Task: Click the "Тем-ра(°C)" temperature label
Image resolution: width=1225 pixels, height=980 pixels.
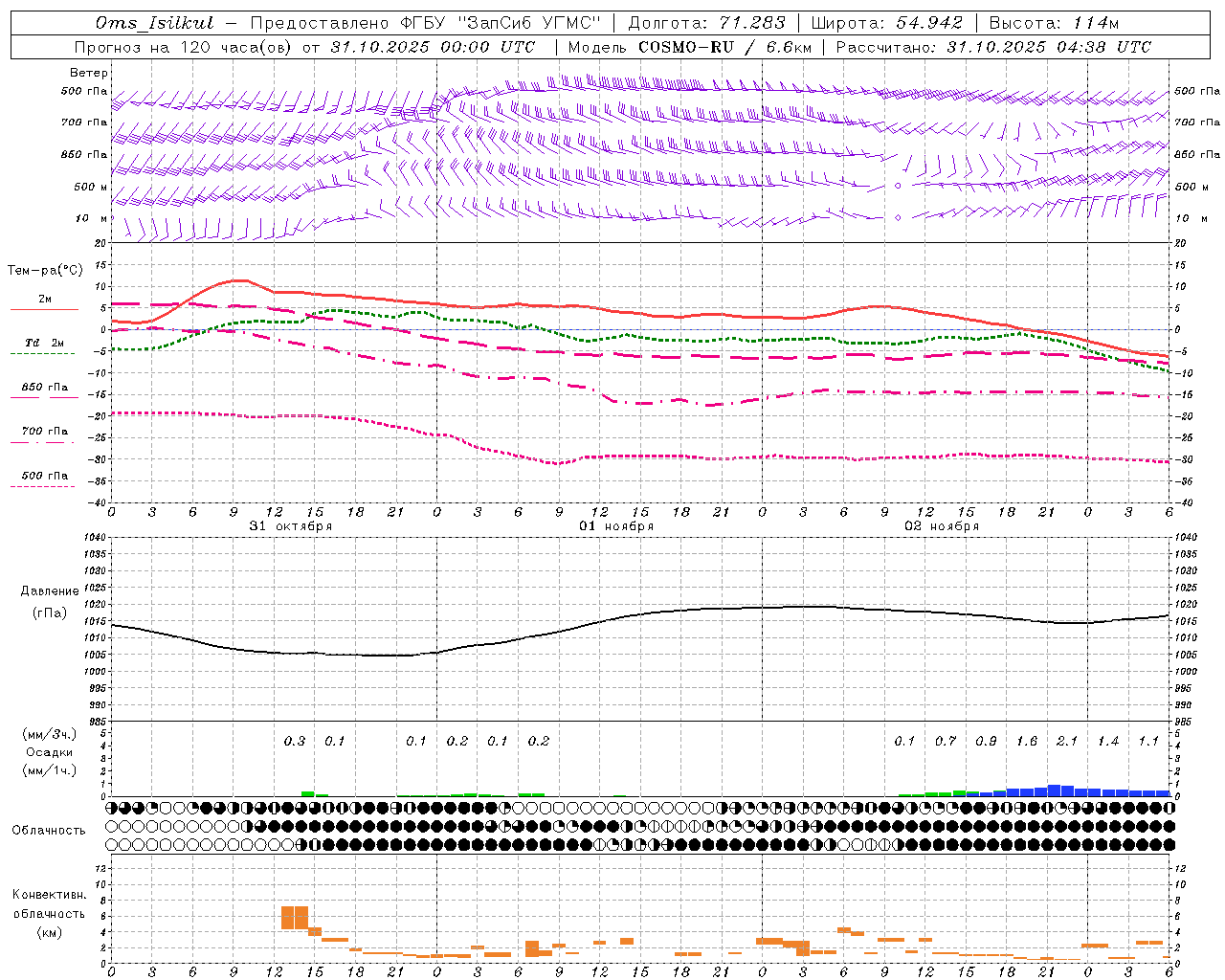Action: 45,271
